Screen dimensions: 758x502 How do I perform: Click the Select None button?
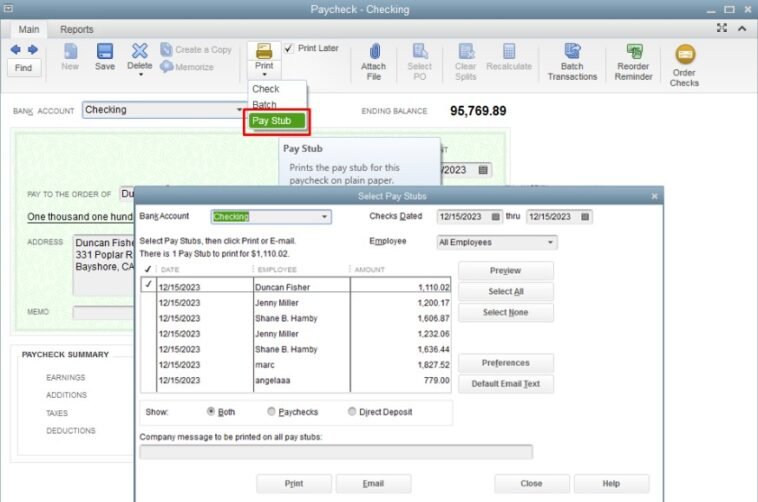click(x=506, y=312)
